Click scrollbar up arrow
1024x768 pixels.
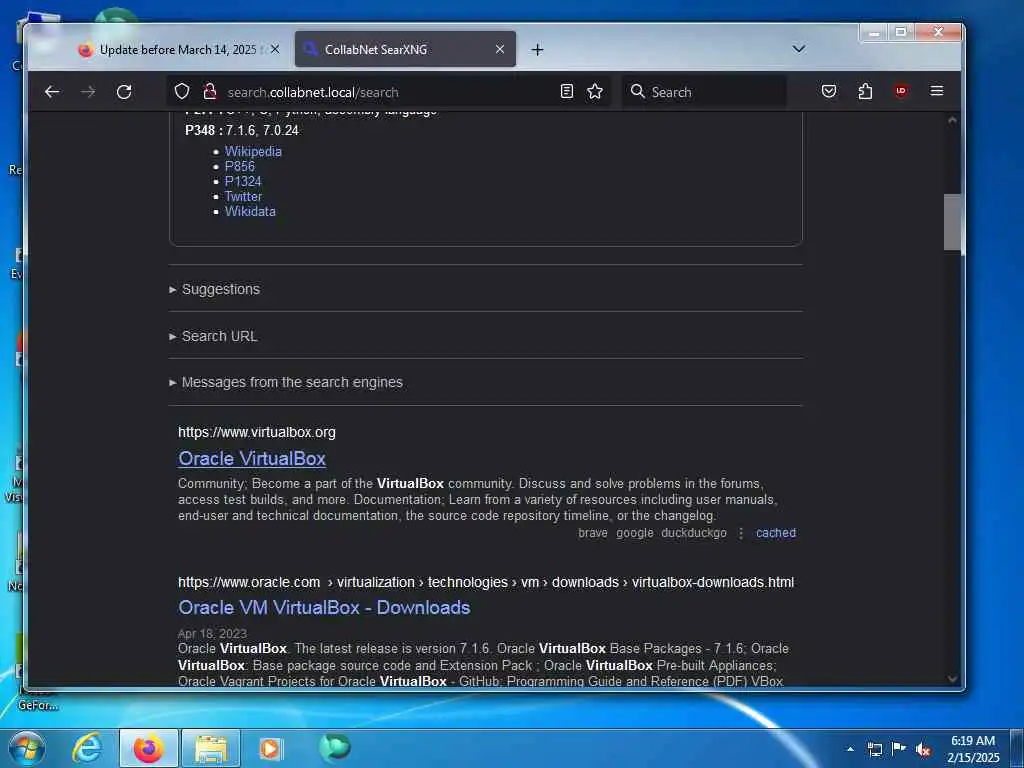[x=952, y=120]
